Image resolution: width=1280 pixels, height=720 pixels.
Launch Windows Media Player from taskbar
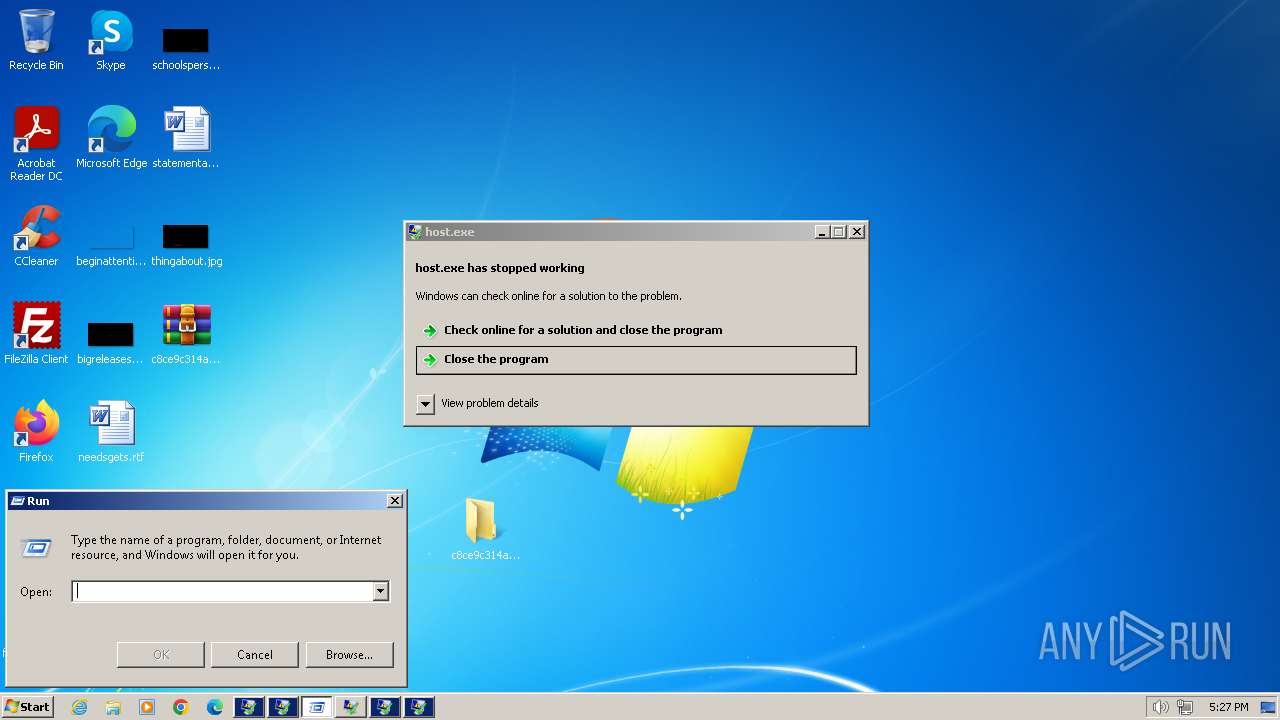147,707
